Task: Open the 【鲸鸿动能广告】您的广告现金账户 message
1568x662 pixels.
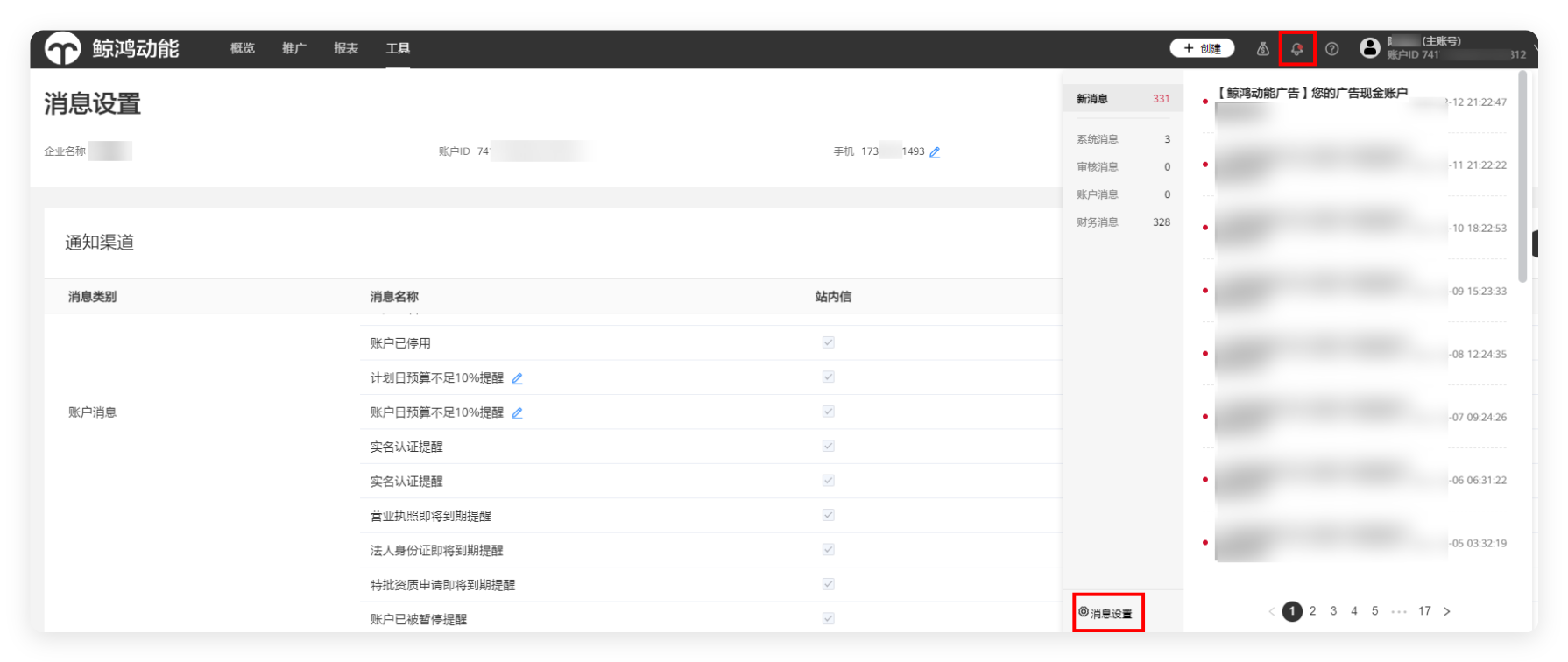Action: point(1313,93)
